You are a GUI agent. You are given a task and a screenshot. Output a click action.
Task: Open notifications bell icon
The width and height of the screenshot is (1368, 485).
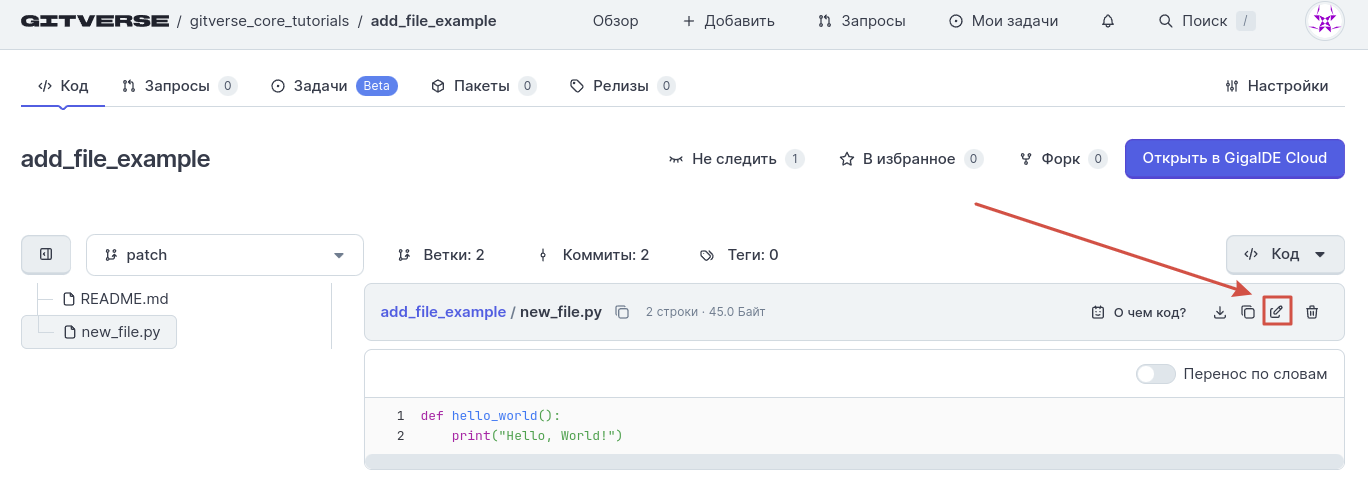[x=1108, y=21]
